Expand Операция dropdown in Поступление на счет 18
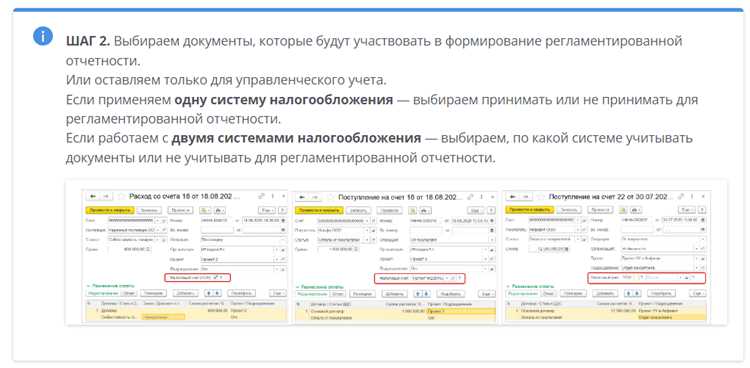The width and height of the screenshot is (750, 368). pyautogui.click(x=492, y=240)
